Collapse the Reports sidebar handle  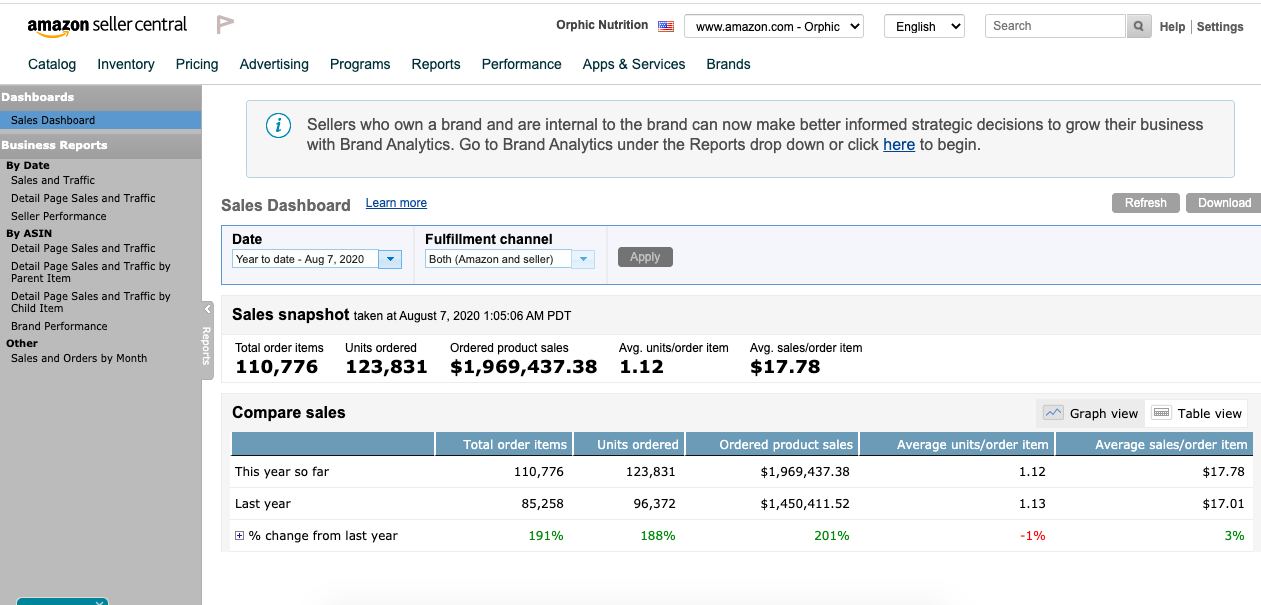pyautogui.click(x=208, y=340)
